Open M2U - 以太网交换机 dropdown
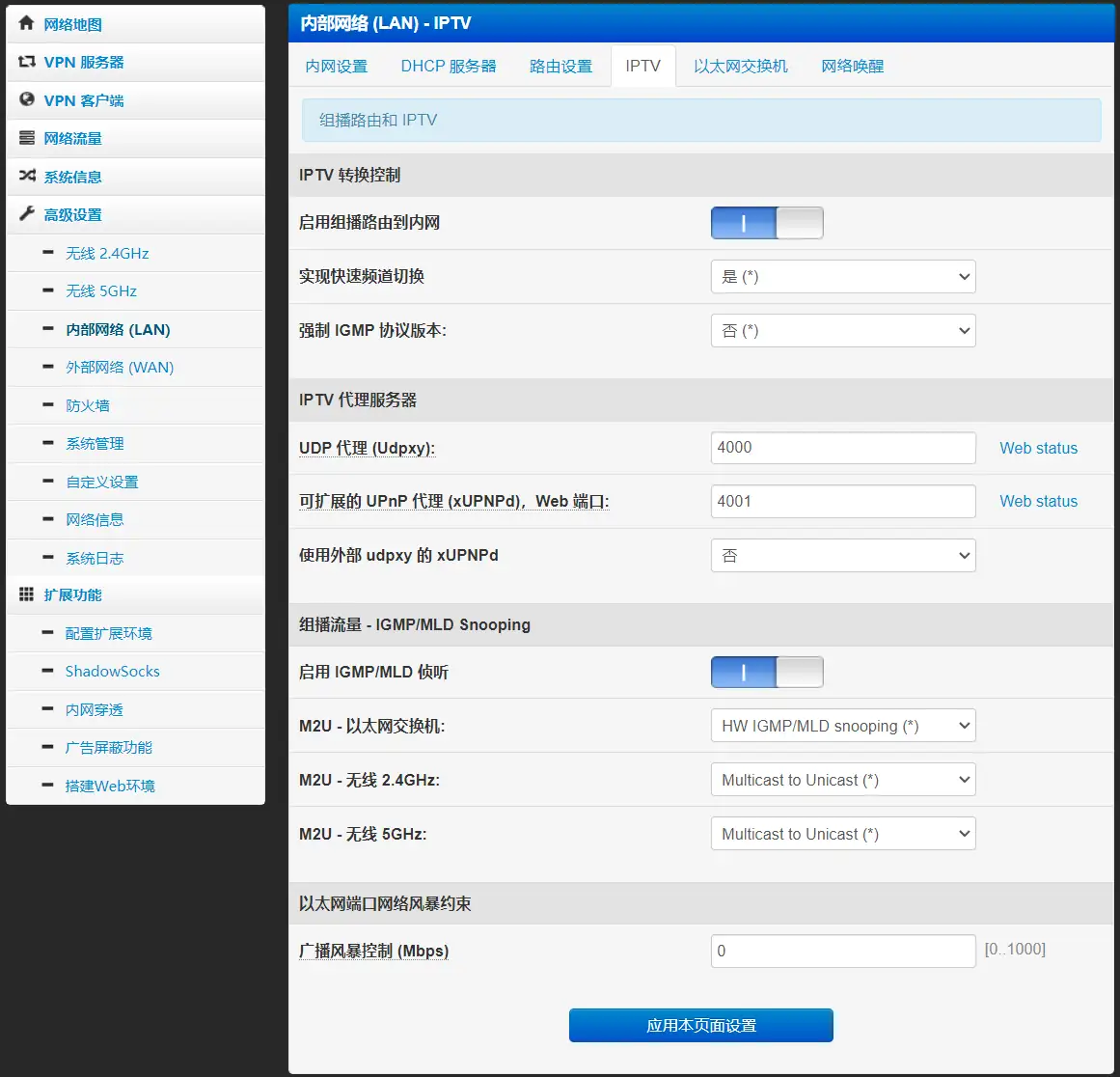 click(843, 726)
